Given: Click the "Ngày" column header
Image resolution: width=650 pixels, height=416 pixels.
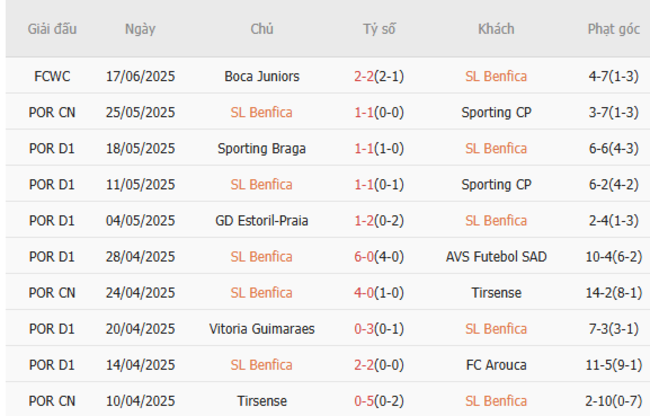Looking at the screenshot, I should tap(140, 29).
